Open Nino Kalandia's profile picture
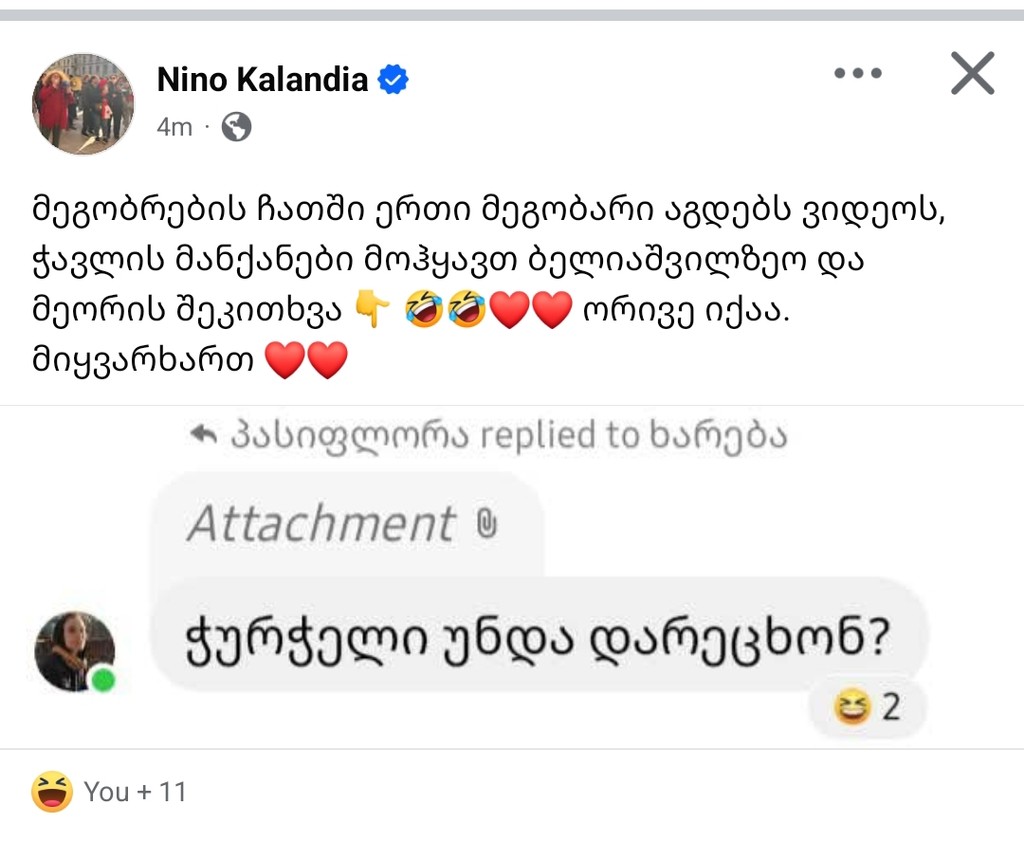This screenshot has height=848, width=1024. click(83, 104)
